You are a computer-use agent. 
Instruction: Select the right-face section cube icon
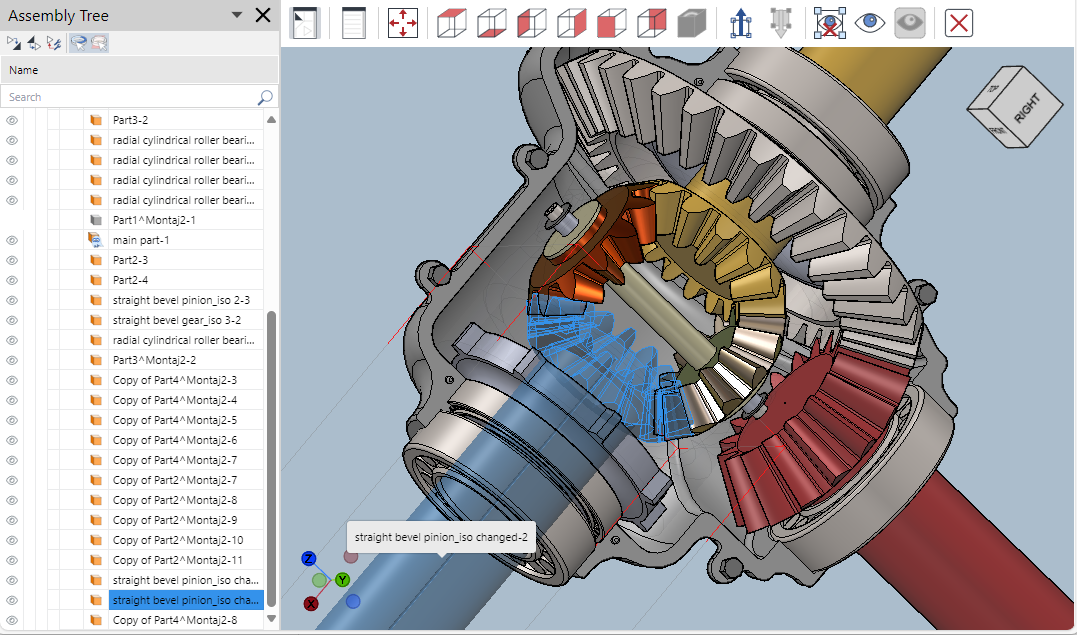point(571,23)
